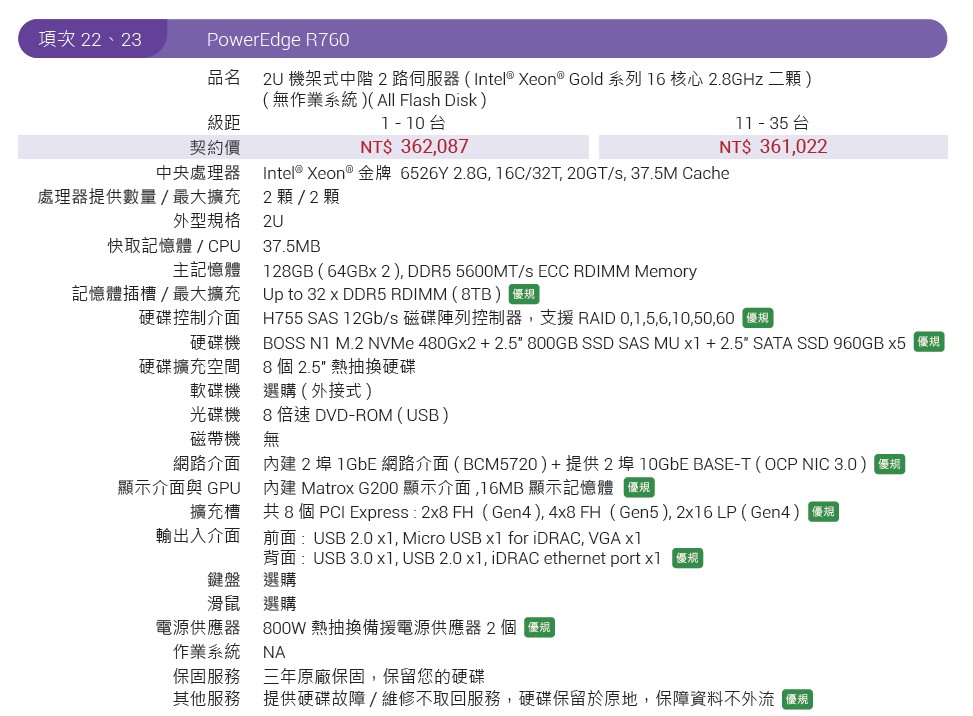
Task: Click the 作業系統 label
Action: pyautogui.click(x=207, y=651)
